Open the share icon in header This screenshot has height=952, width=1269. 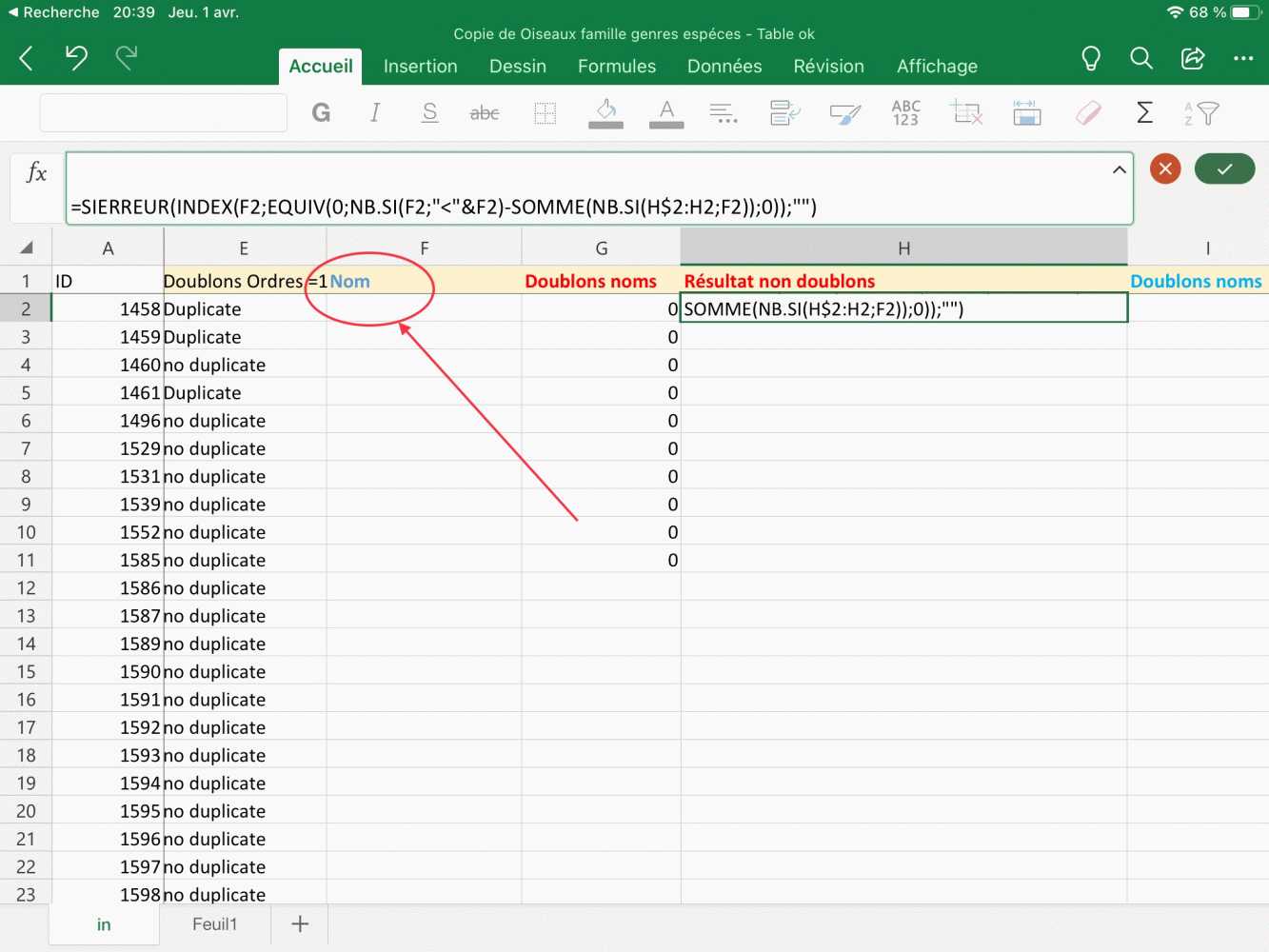1193,58
